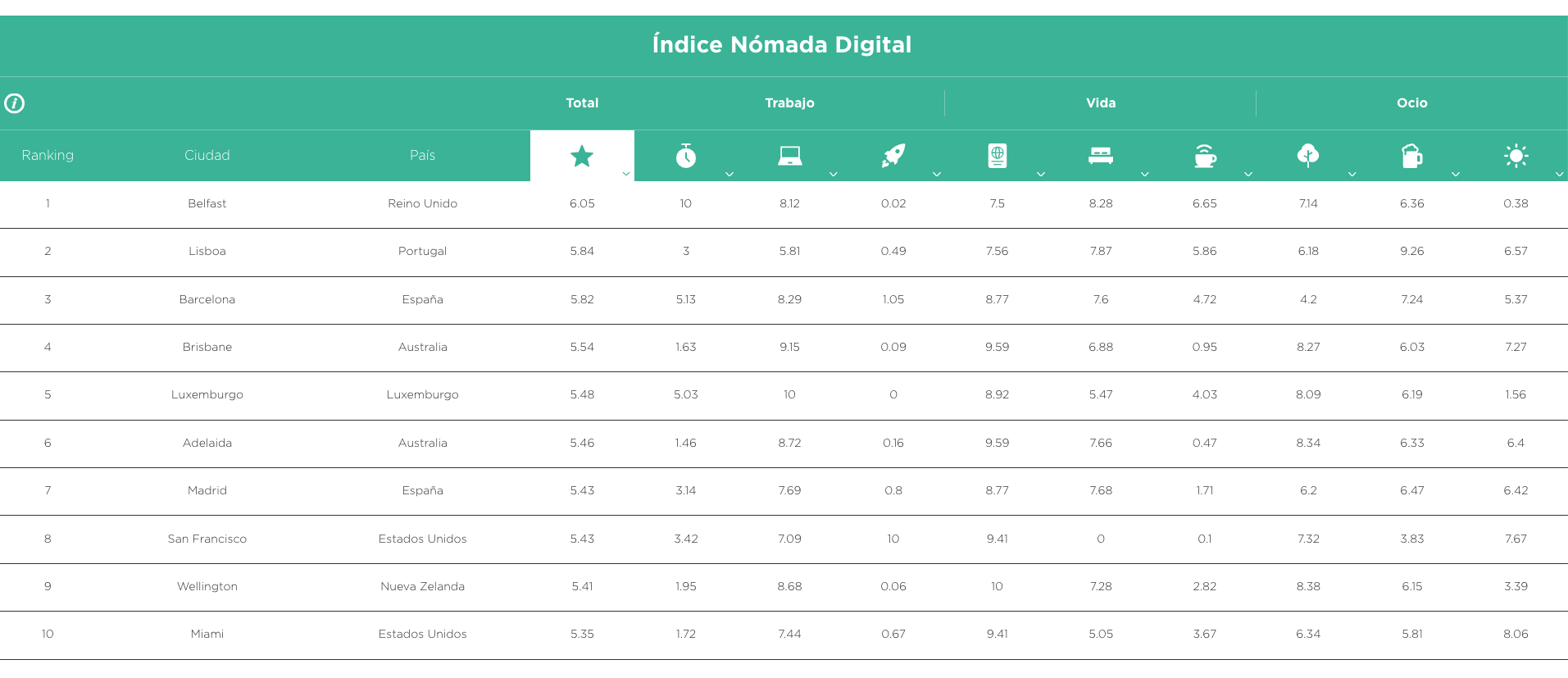Open sort chevron beside rocket icon

coord(937,174)
